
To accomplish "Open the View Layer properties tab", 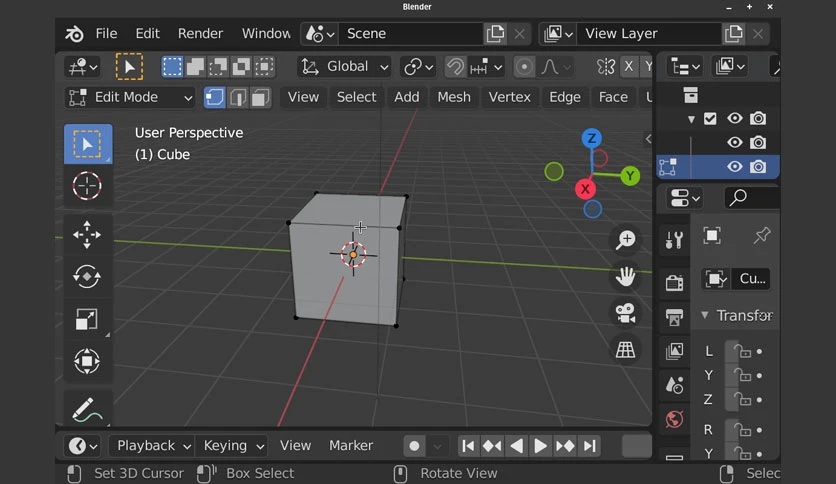I will 674,351.
